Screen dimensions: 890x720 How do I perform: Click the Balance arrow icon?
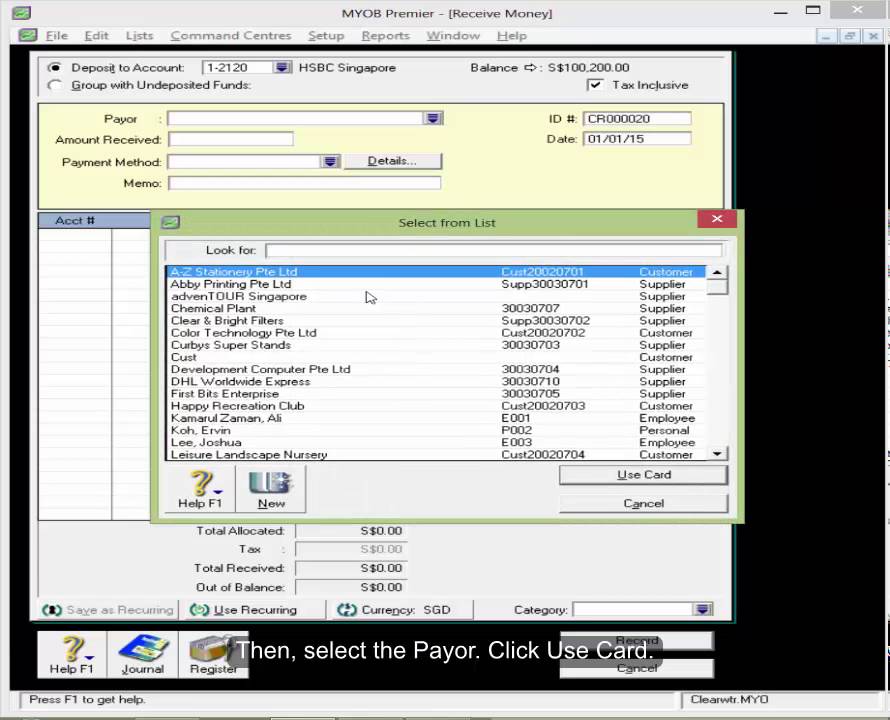click(530, 68)
